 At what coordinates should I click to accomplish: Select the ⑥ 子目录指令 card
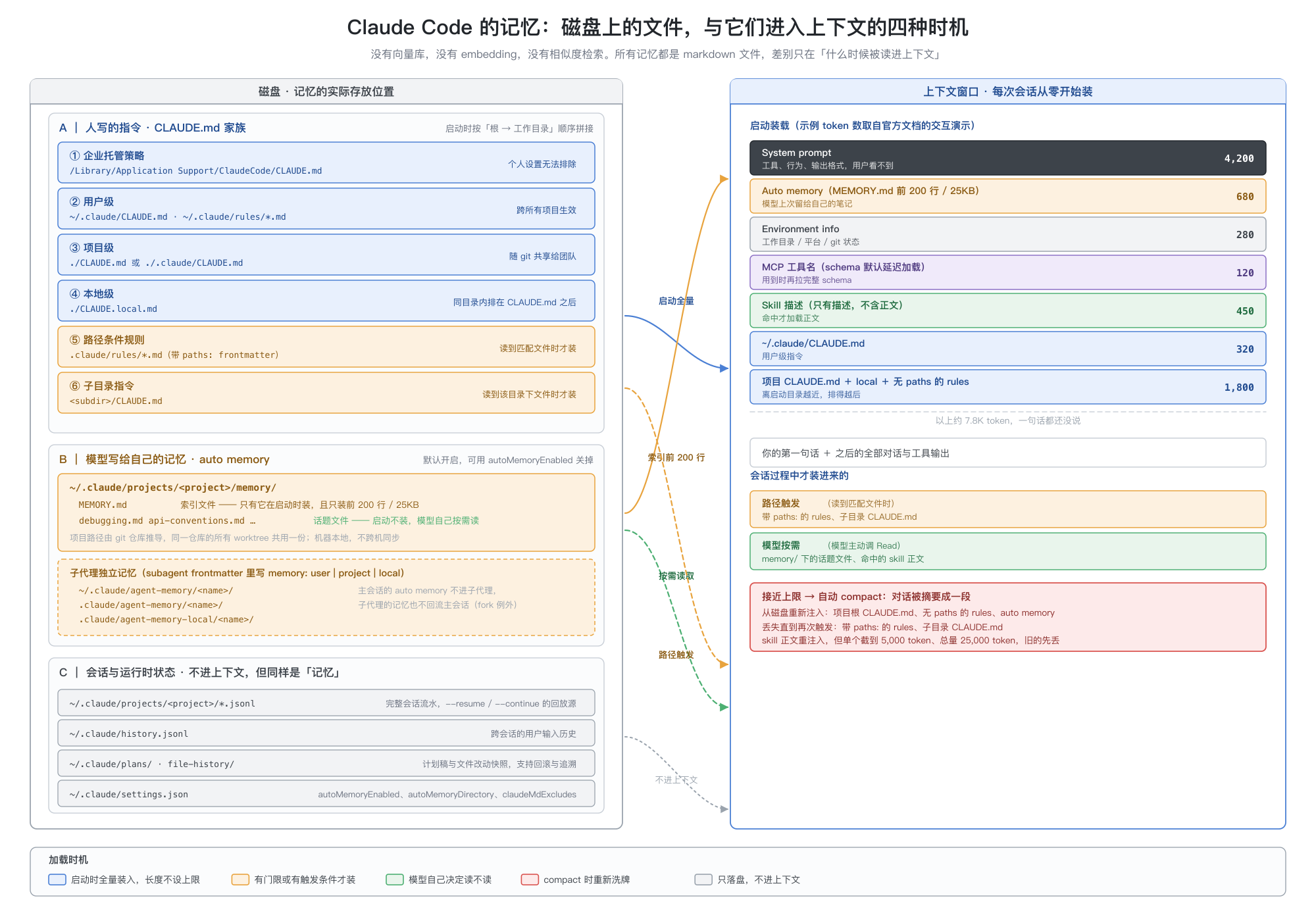point(326,393)
